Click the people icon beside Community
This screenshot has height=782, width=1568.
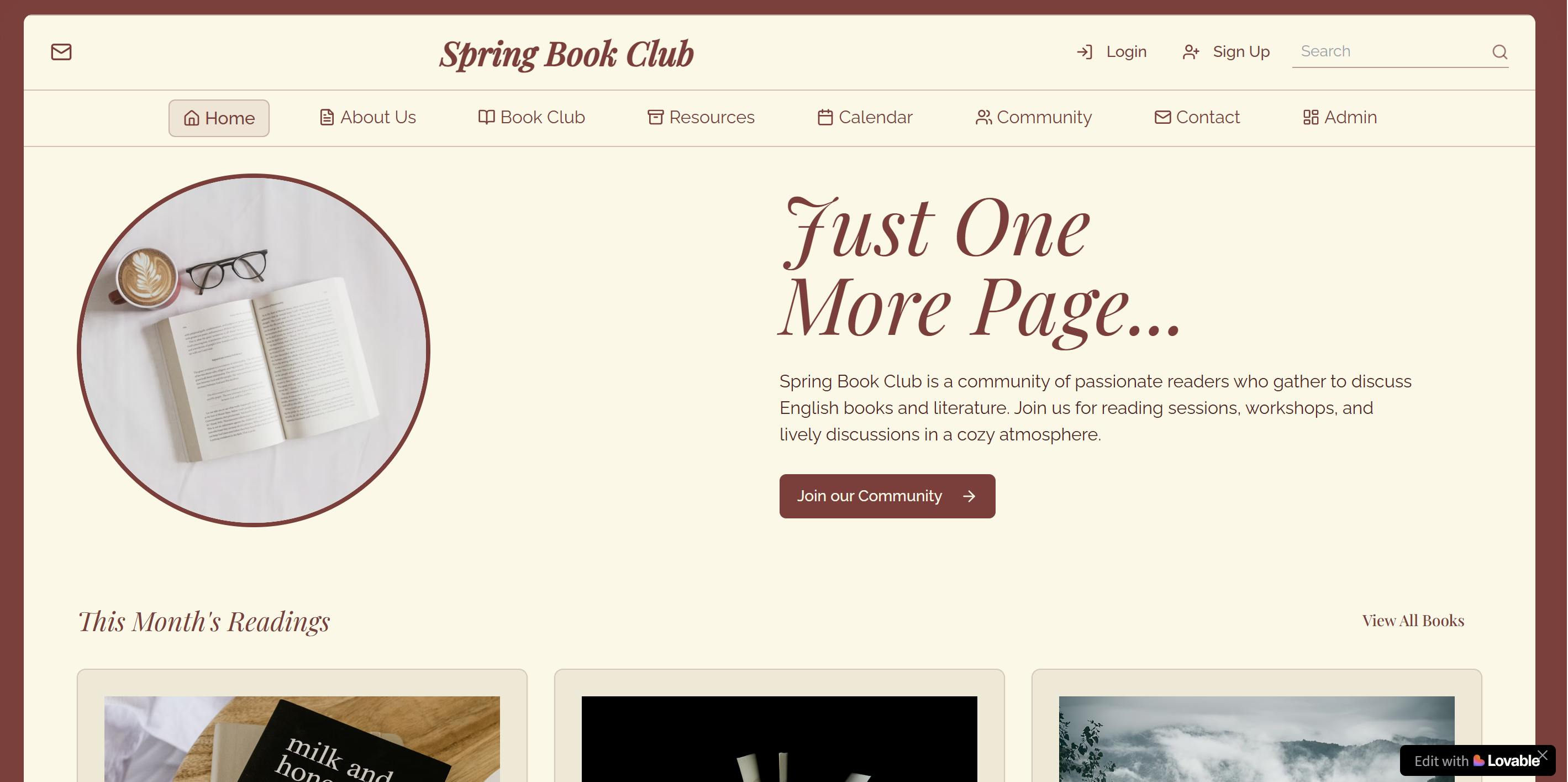983,117
